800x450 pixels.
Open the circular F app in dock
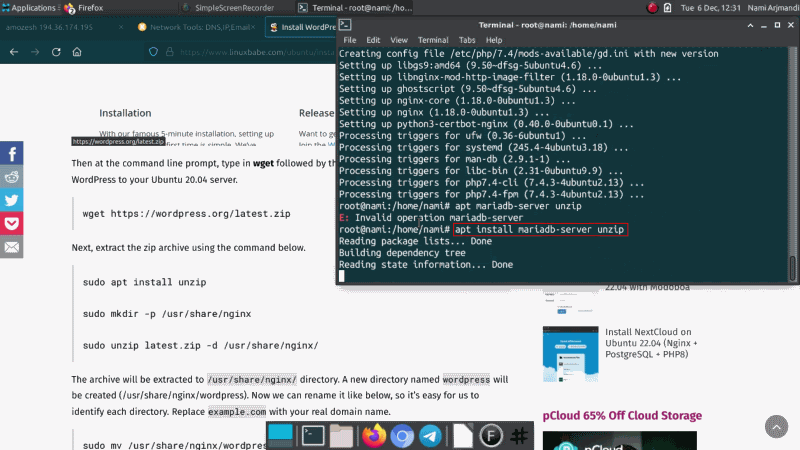(x=491, y=436)
